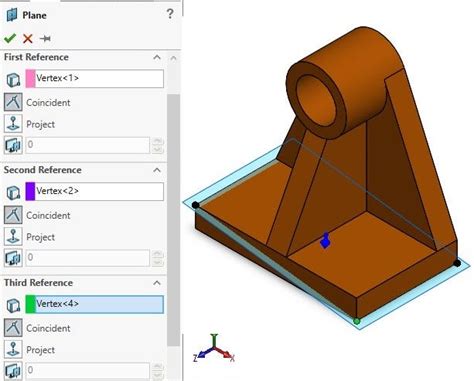Click the XYZ orientation triad

[x=214, y=349]
